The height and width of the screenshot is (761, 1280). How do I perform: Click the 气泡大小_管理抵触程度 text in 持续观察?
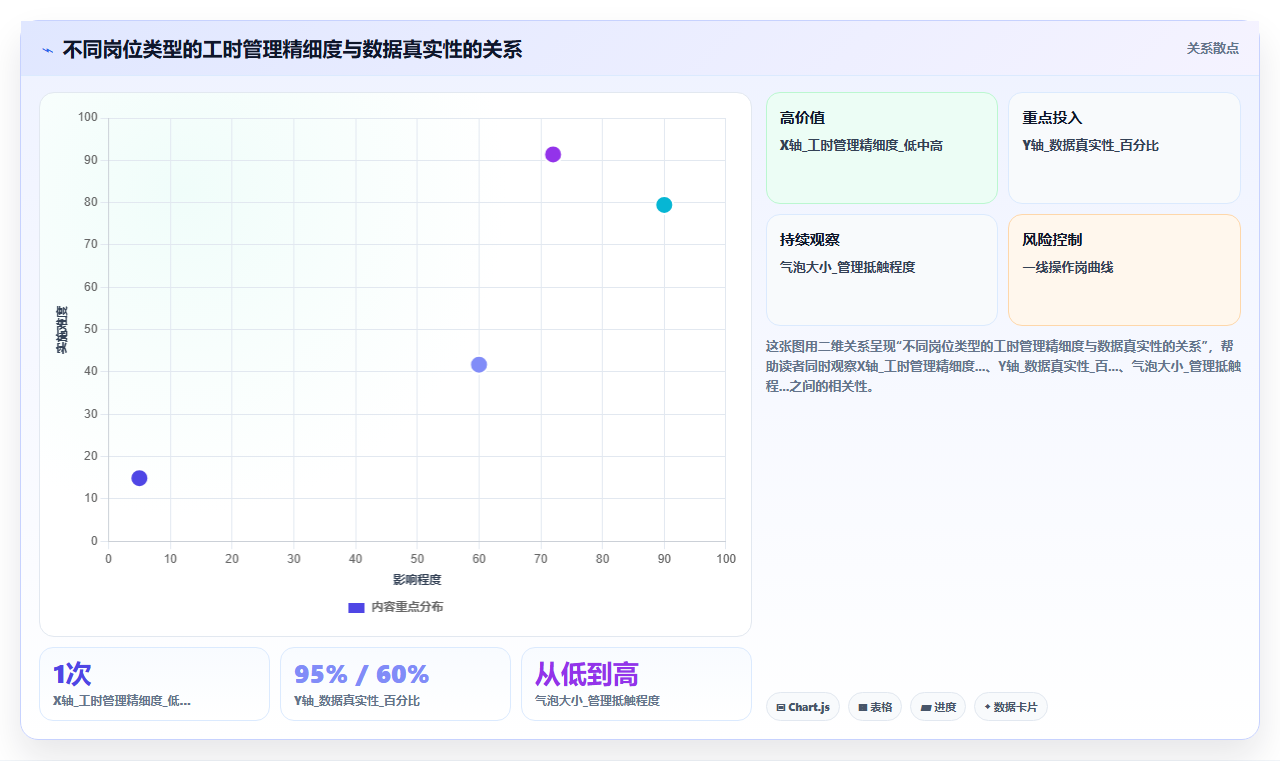(847, 267)
